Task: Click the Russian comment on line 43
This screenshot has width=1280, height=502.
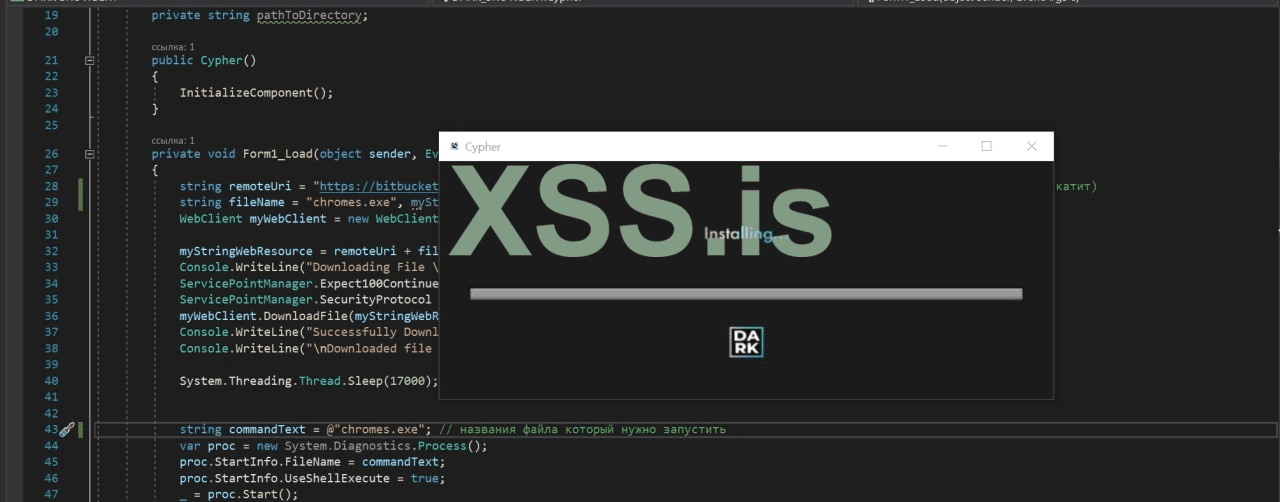Action: tap(583, 429)
